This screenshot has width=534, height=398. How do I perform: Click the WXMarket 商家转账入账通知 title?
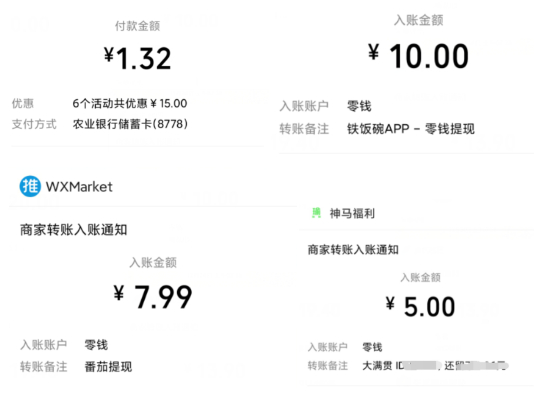coord(74,230)
